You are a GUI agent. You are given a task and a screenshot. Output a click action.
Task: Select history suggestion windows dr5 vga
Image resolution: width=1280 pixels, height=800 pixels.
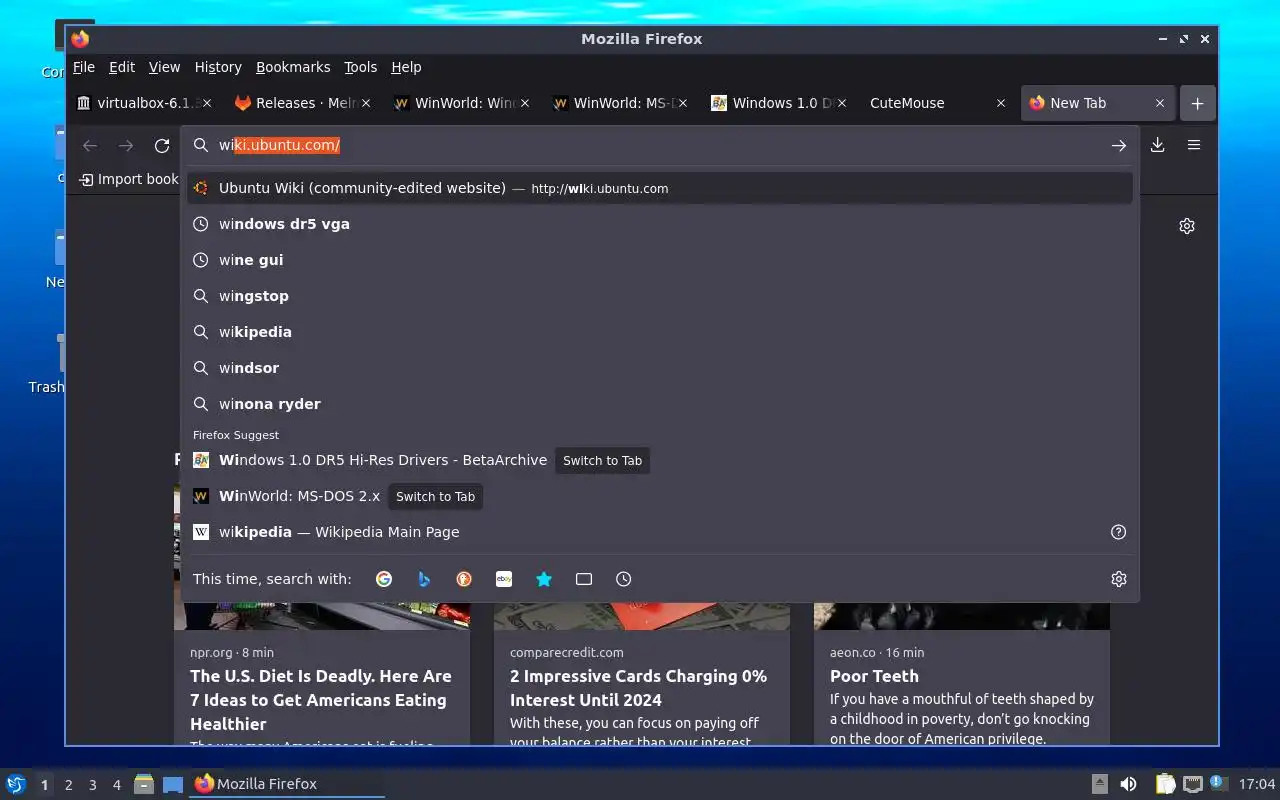pyautogui.click(x=660, y=224)
